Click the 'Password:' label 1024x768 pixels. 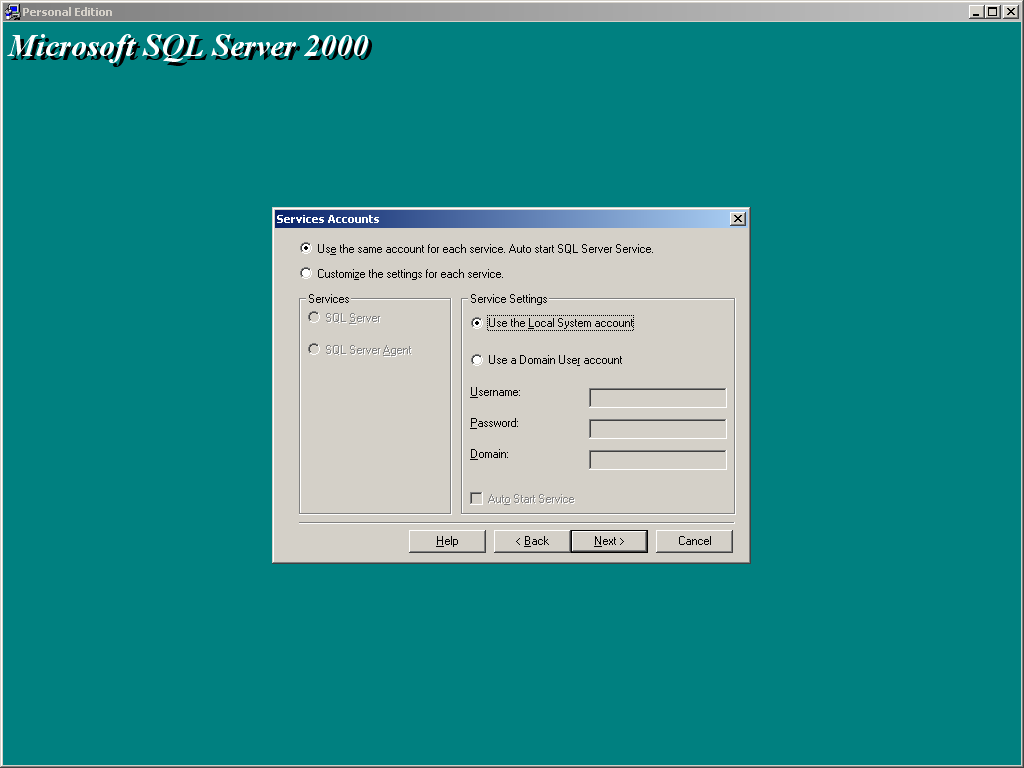pyautogui.click(x=494, y=423)
